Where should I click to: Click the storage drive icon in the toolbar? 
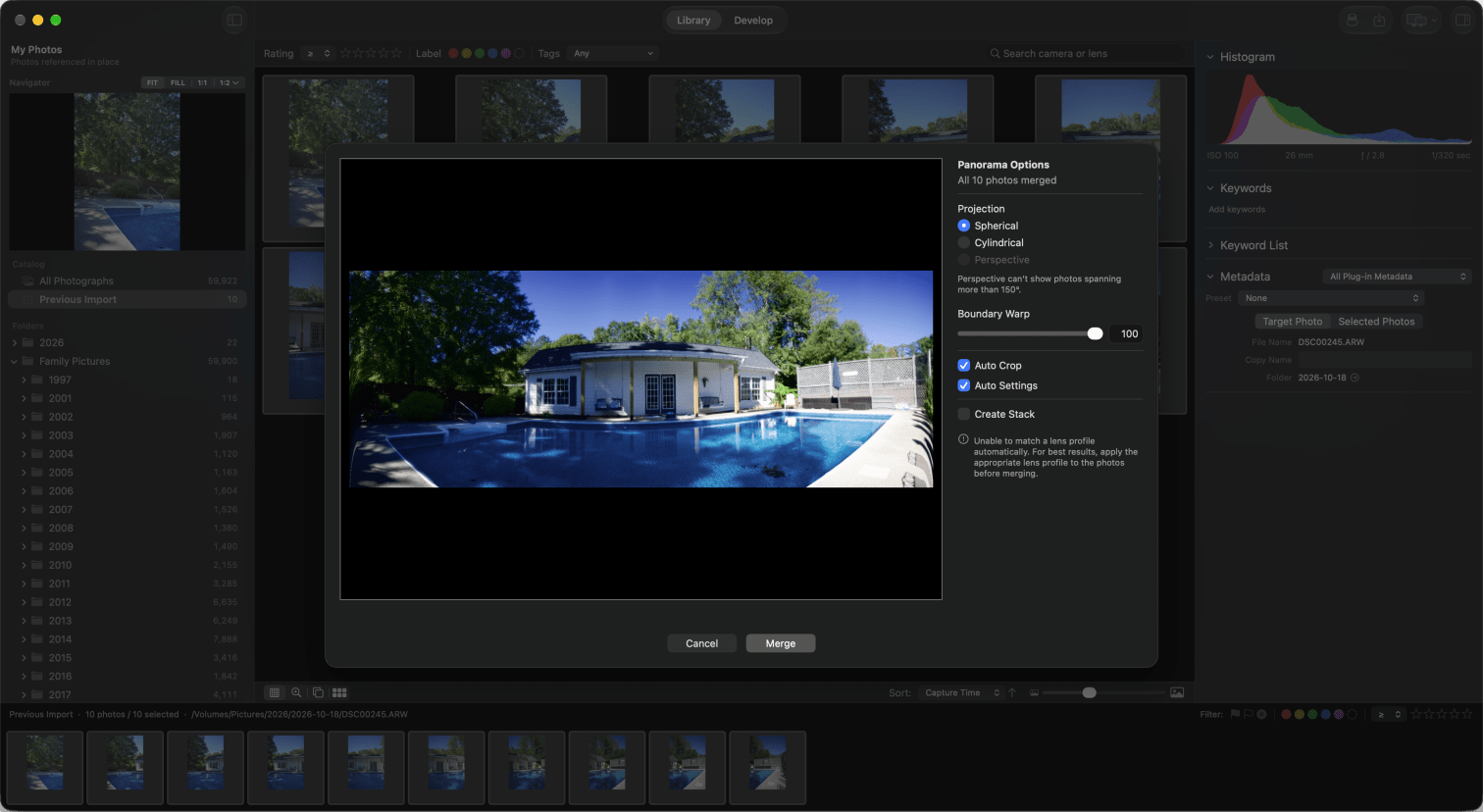click(x=1352, y=20)
